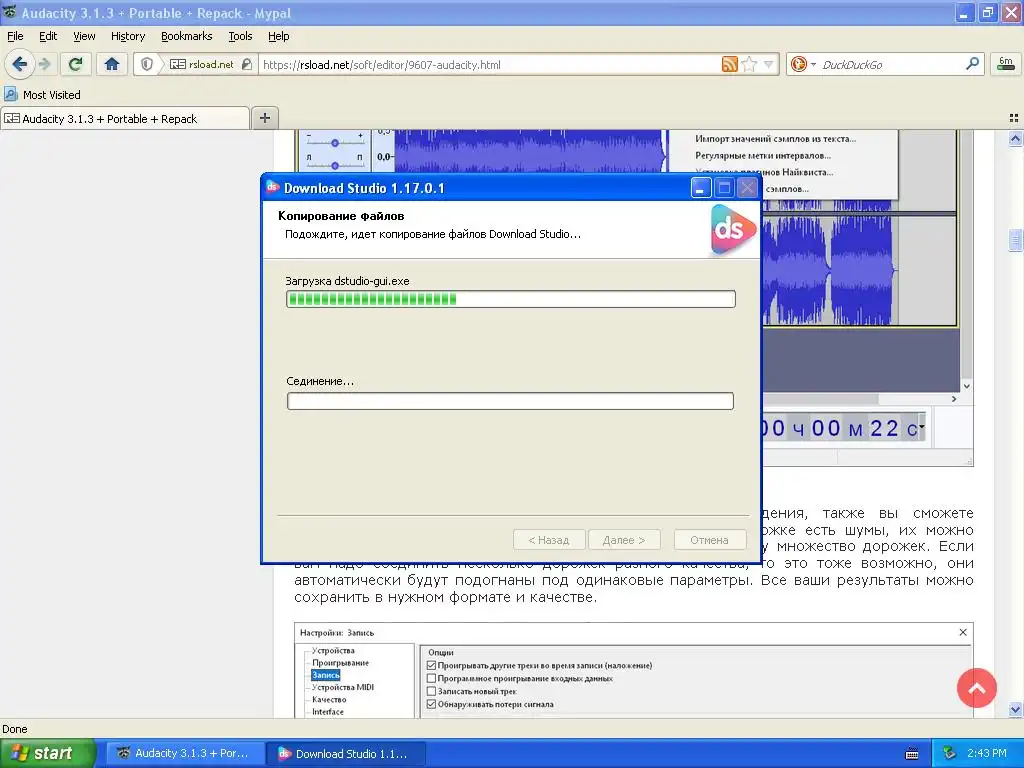Open the browser Home icon
The height and width of the screenshot is (768, 1024).
click(x=112, y=64)
